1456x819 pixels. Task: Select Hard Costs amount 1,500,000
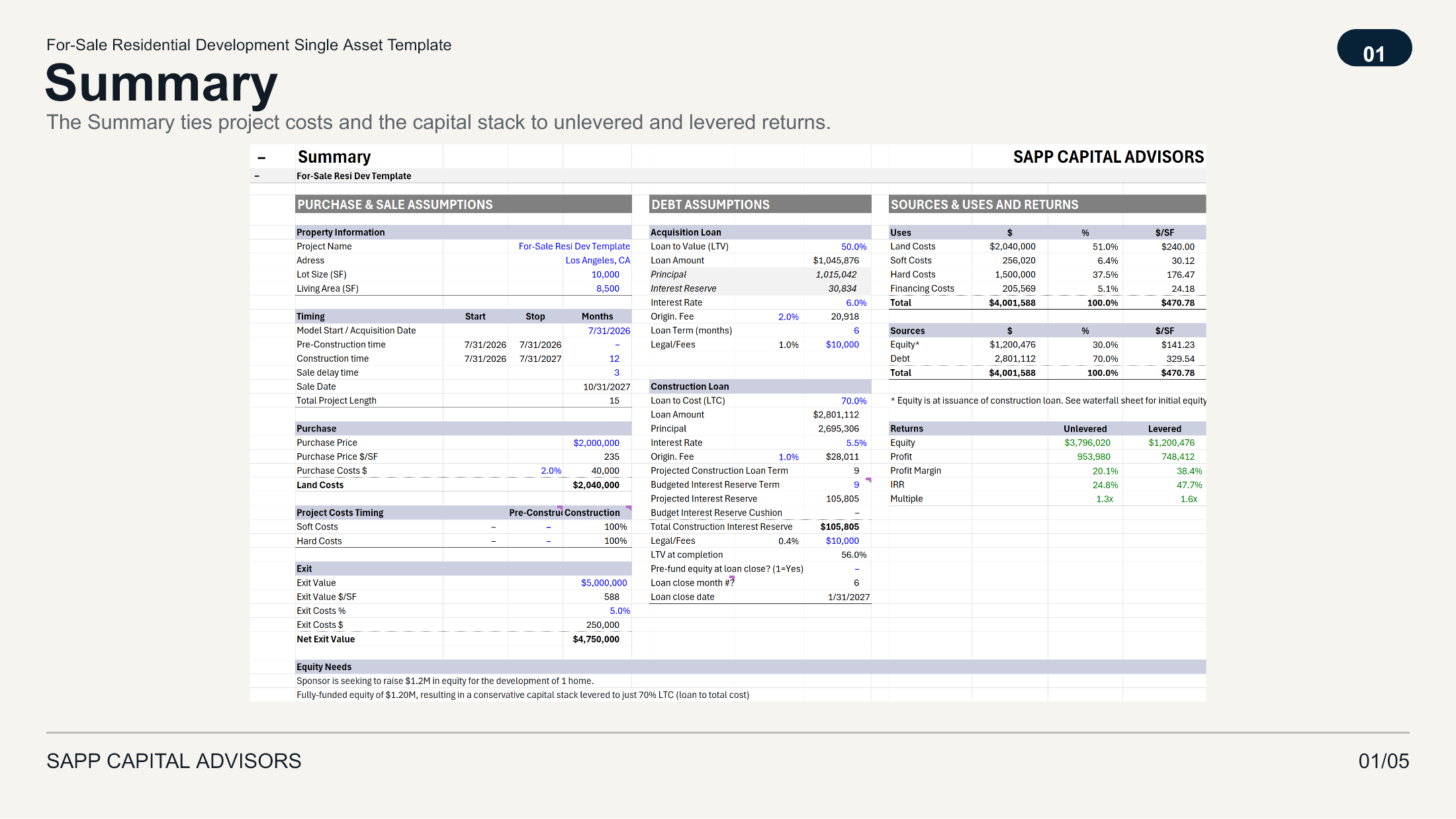1015,275
